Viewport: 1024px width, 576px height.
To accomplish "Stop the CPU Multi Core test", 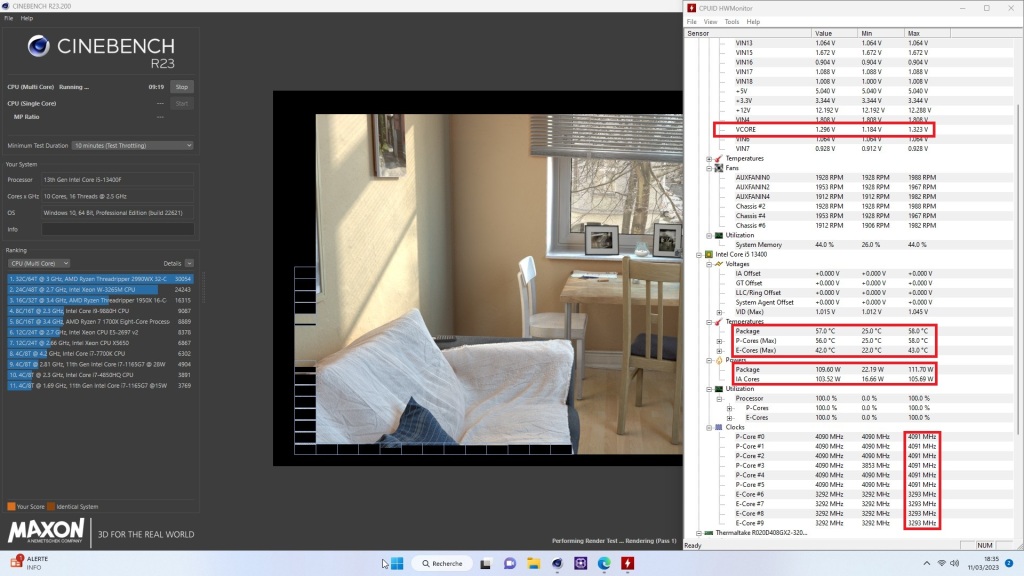I will [182, 87].
